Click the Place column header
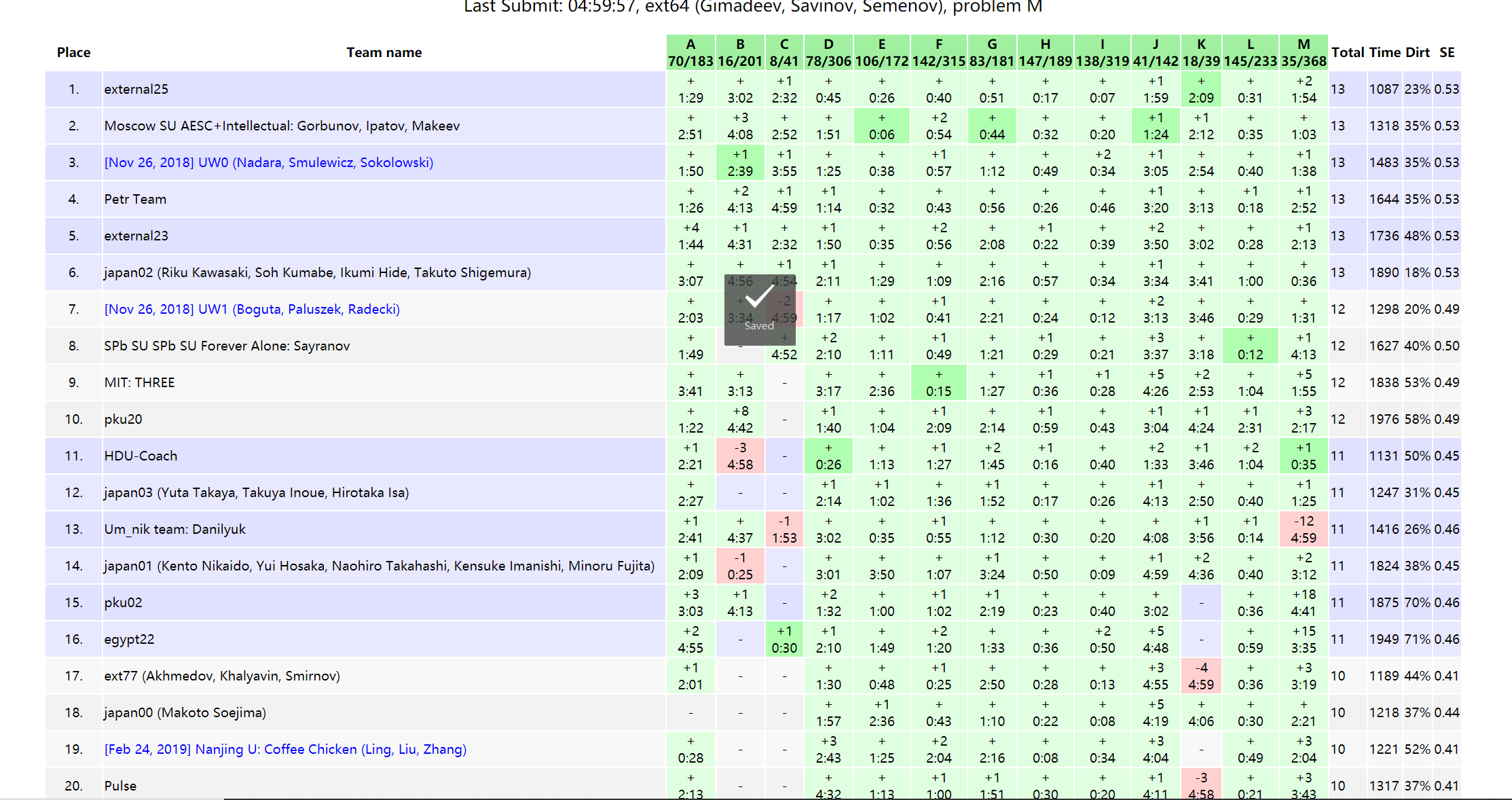The height and width of the screenshot is (800, 1512). tap(73, 52)
